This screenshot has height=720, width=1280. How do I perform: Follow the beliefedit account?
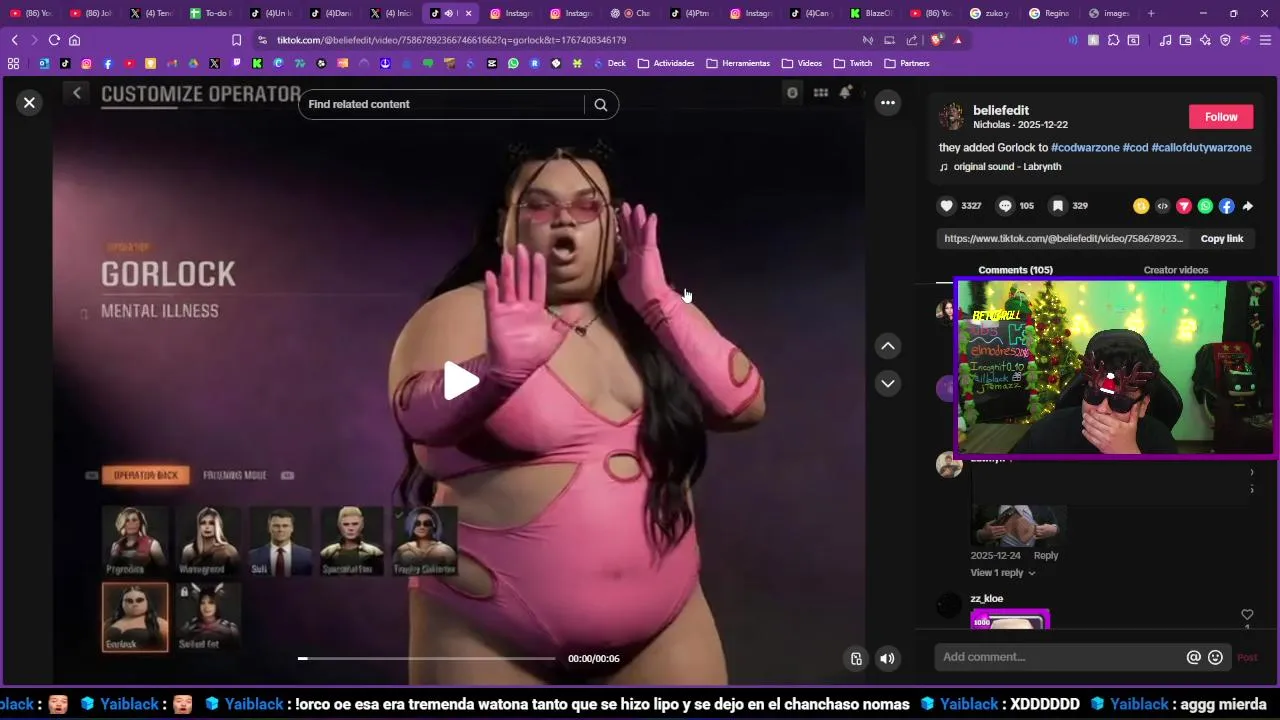[1221, 117]
